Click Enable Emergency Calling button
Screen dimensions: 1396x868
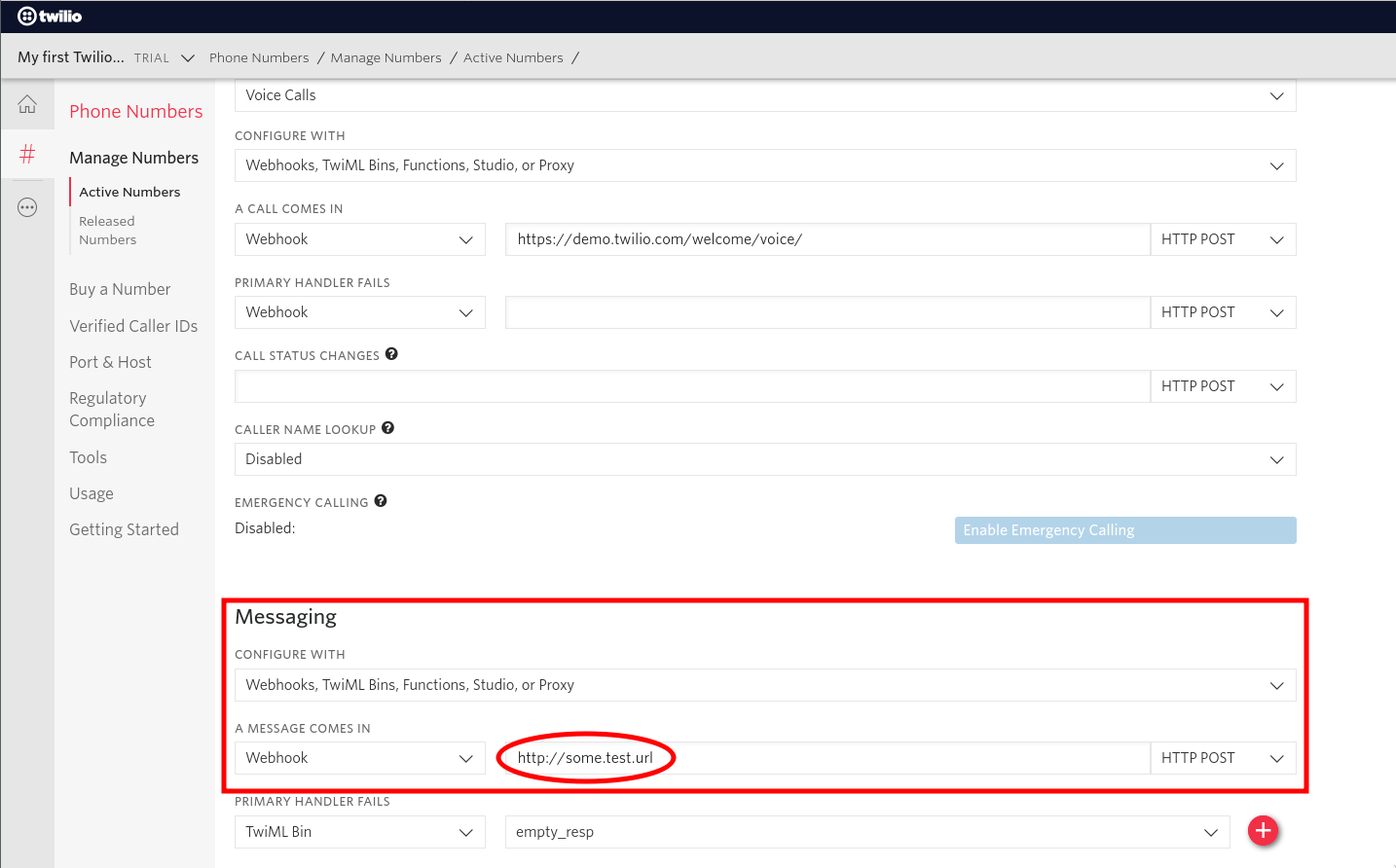[x=1125, y=530]
